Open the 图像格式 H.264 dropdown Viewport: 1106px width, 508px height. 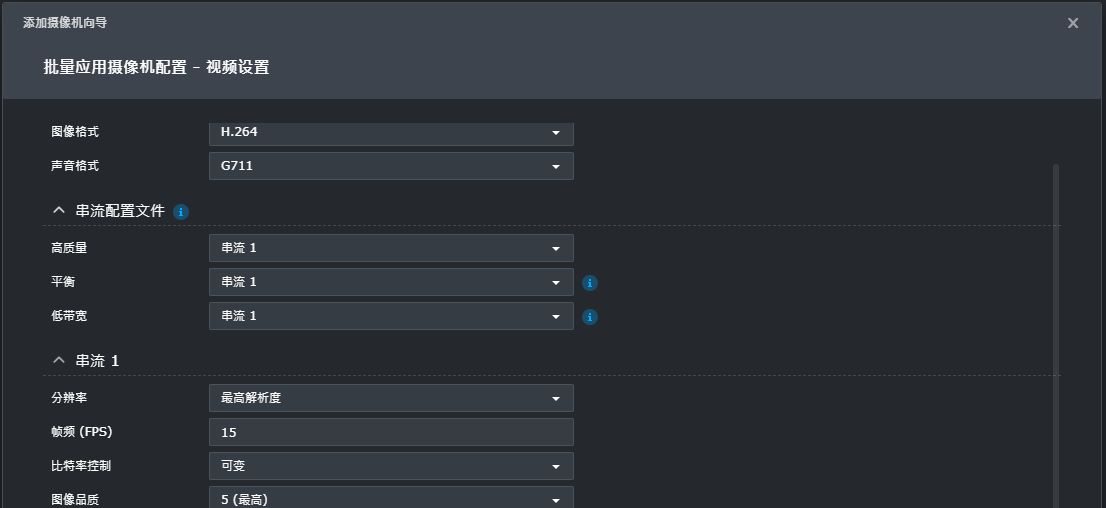click(x=390, y=133)
